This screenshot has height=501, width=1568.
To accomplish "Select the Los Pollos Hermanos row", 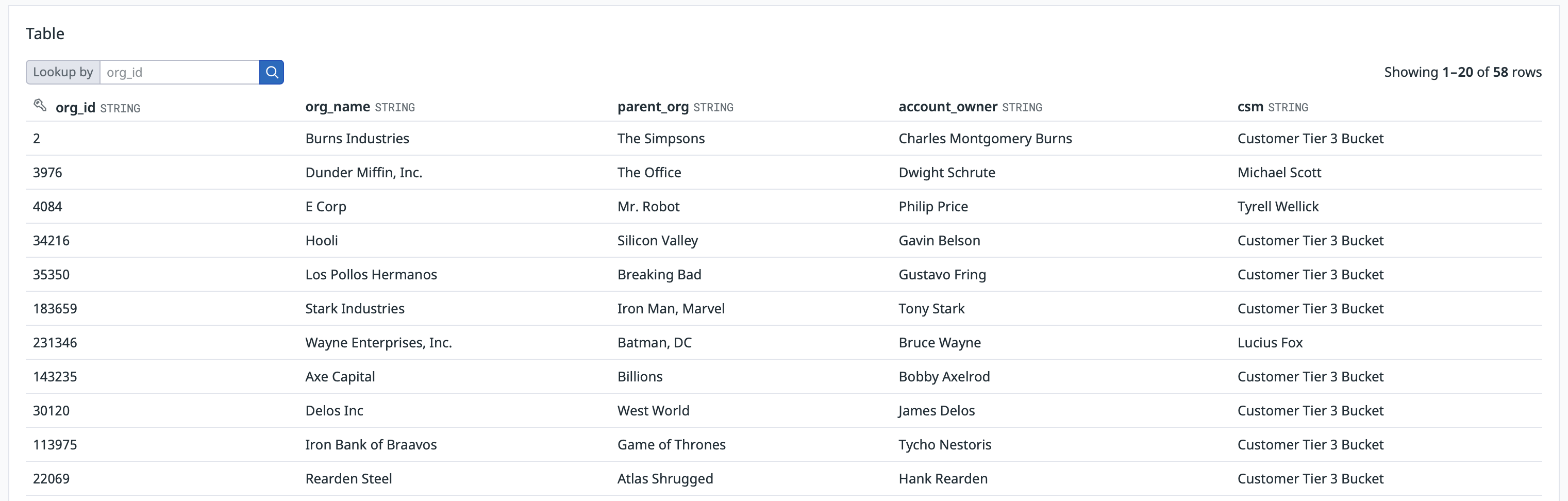I will point(371,274).
